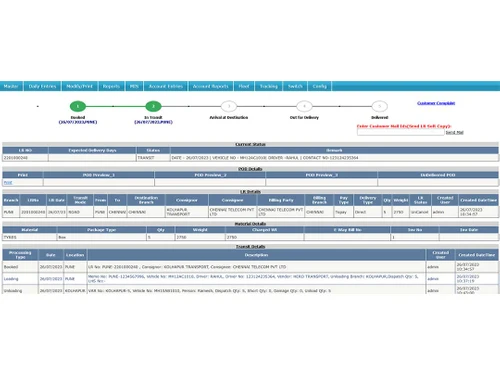Screen dimensions: 500x375
Task: Open the Reports menu
Action: point(111,86)
